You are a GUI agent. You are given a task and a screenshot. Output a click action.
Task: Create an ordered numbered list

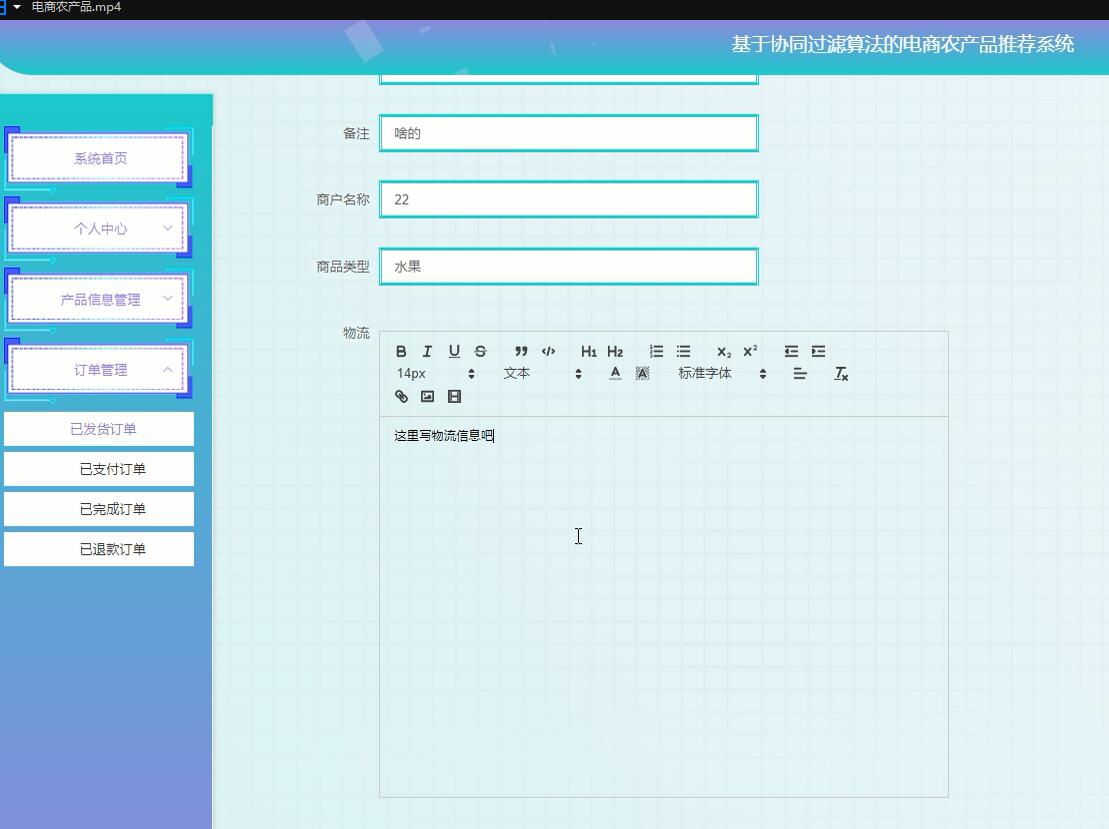coord(656,352)
